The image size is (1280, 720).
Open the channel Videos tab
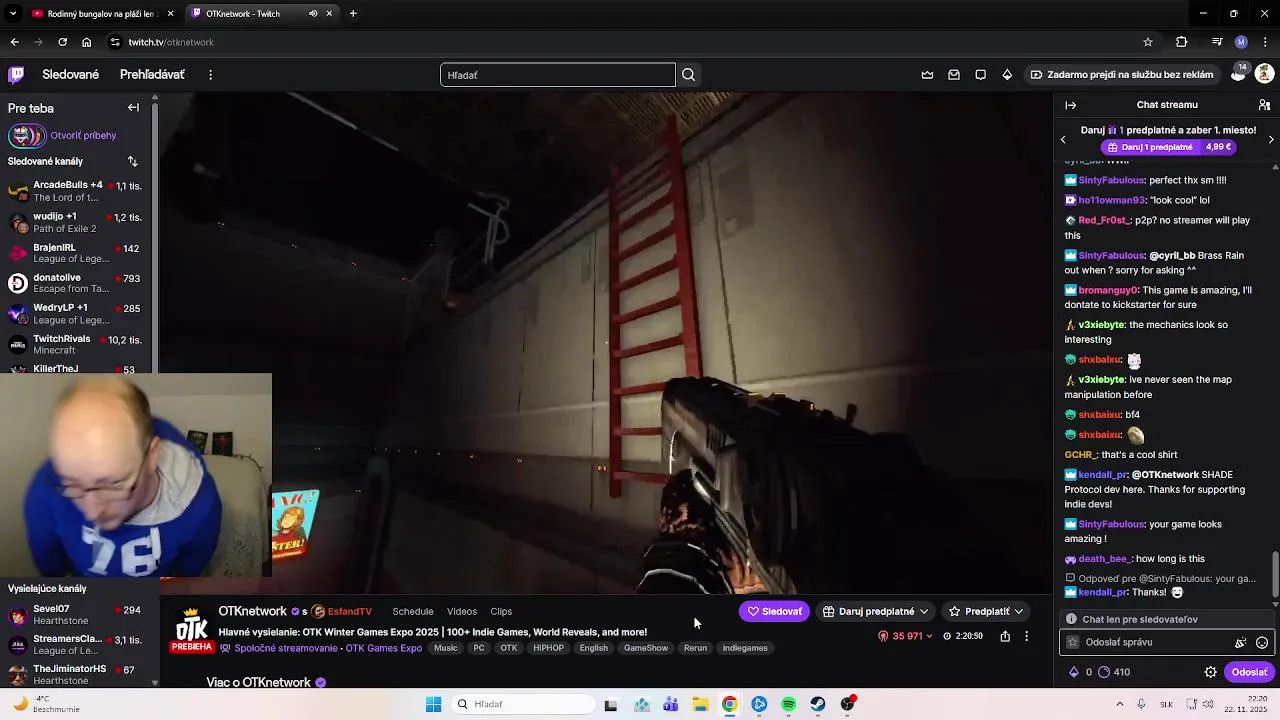coord(462,611)
